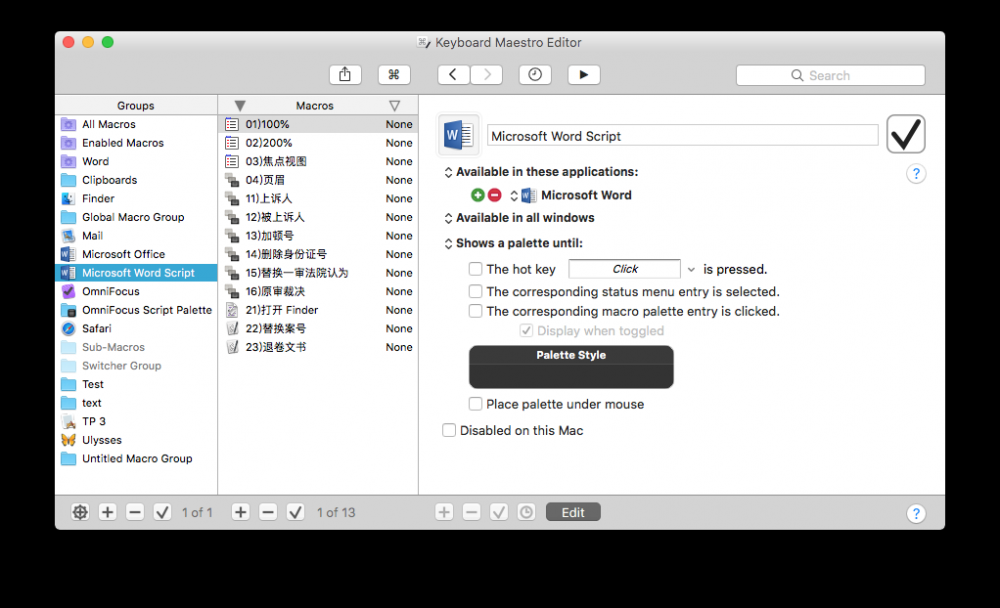The width and height of the screenshot is (1000, 608).
Task: Add an application with the green plus icon
Action: click(x=477, y=195)
